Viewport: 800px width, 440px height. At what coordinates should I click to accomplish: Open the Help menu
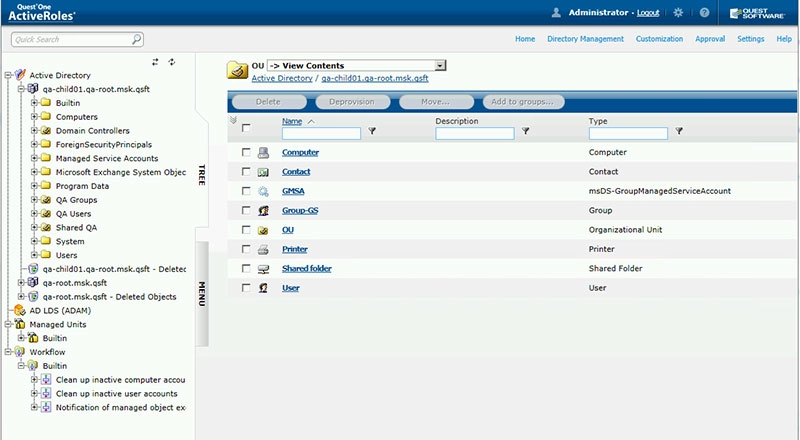click(x=784, y=39)
